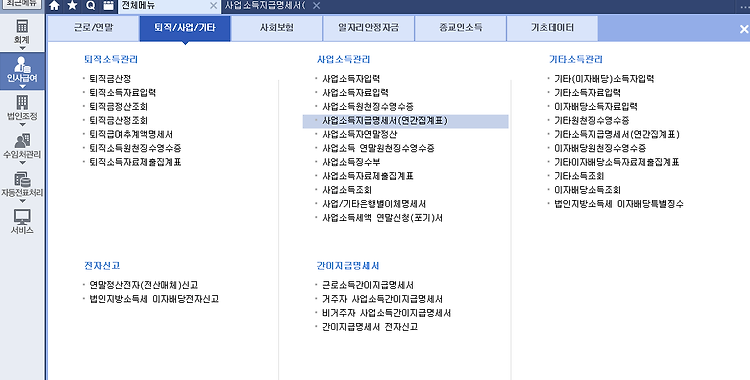Open 사업소득자입력
This screenshot has width=750, height=380.
[351, 78]
